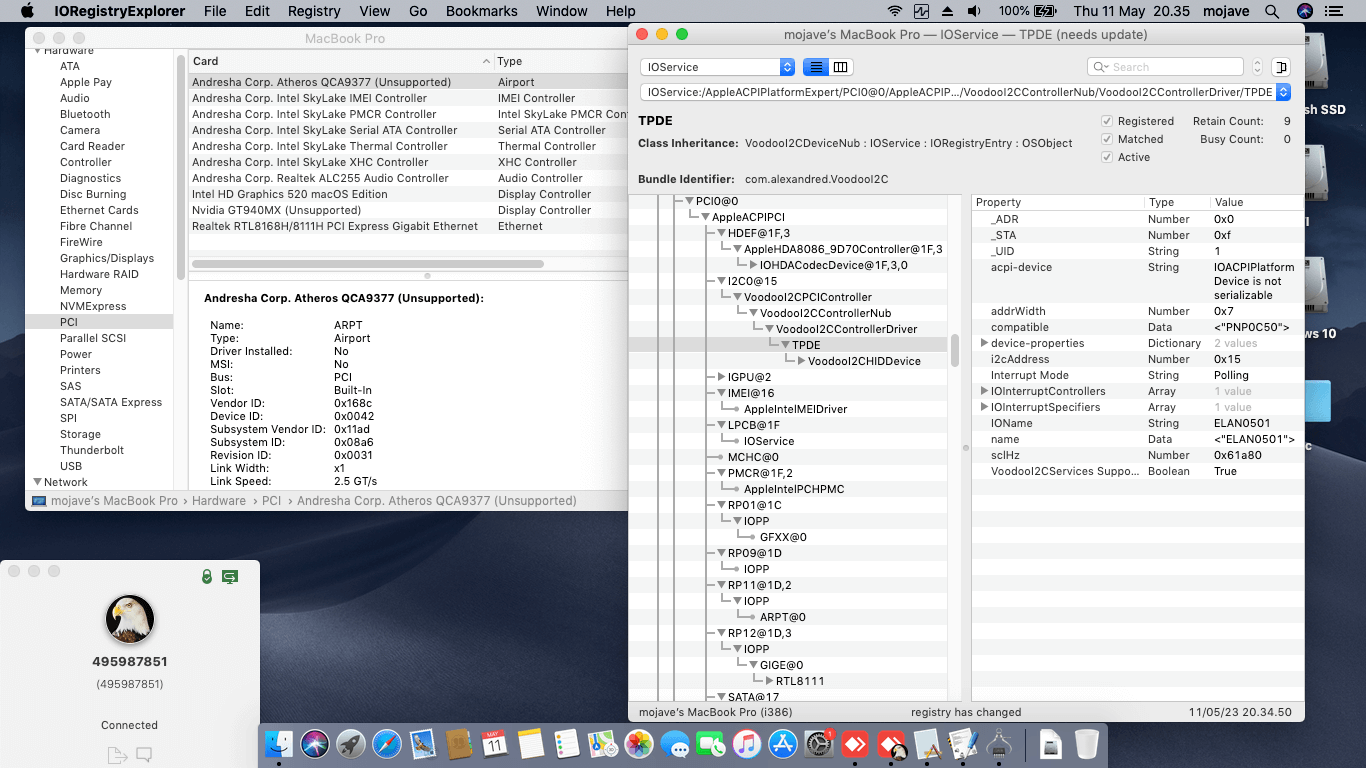Expand the IOInterruptControllers property
1366x768 pixels.
click(985, 391)
